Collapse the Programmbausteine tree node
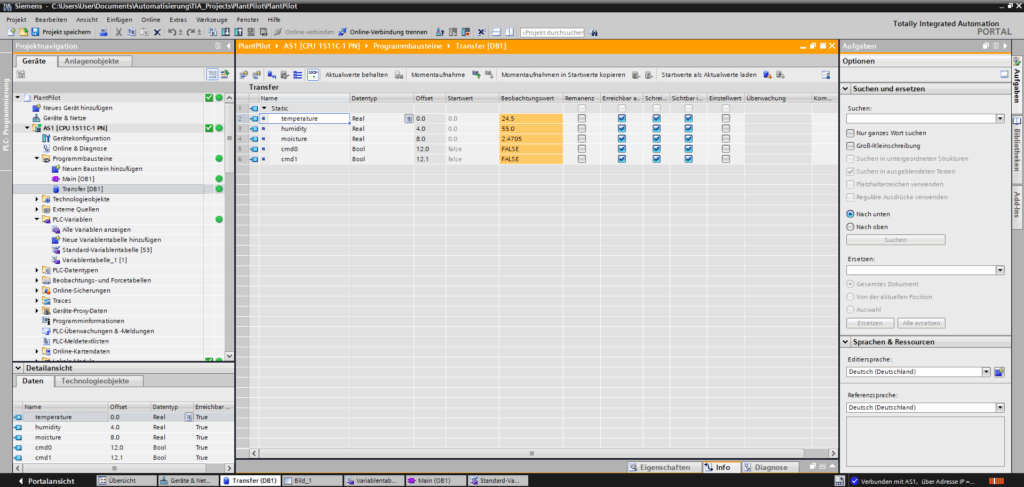 pyautogui.click(x=38, y=158)
